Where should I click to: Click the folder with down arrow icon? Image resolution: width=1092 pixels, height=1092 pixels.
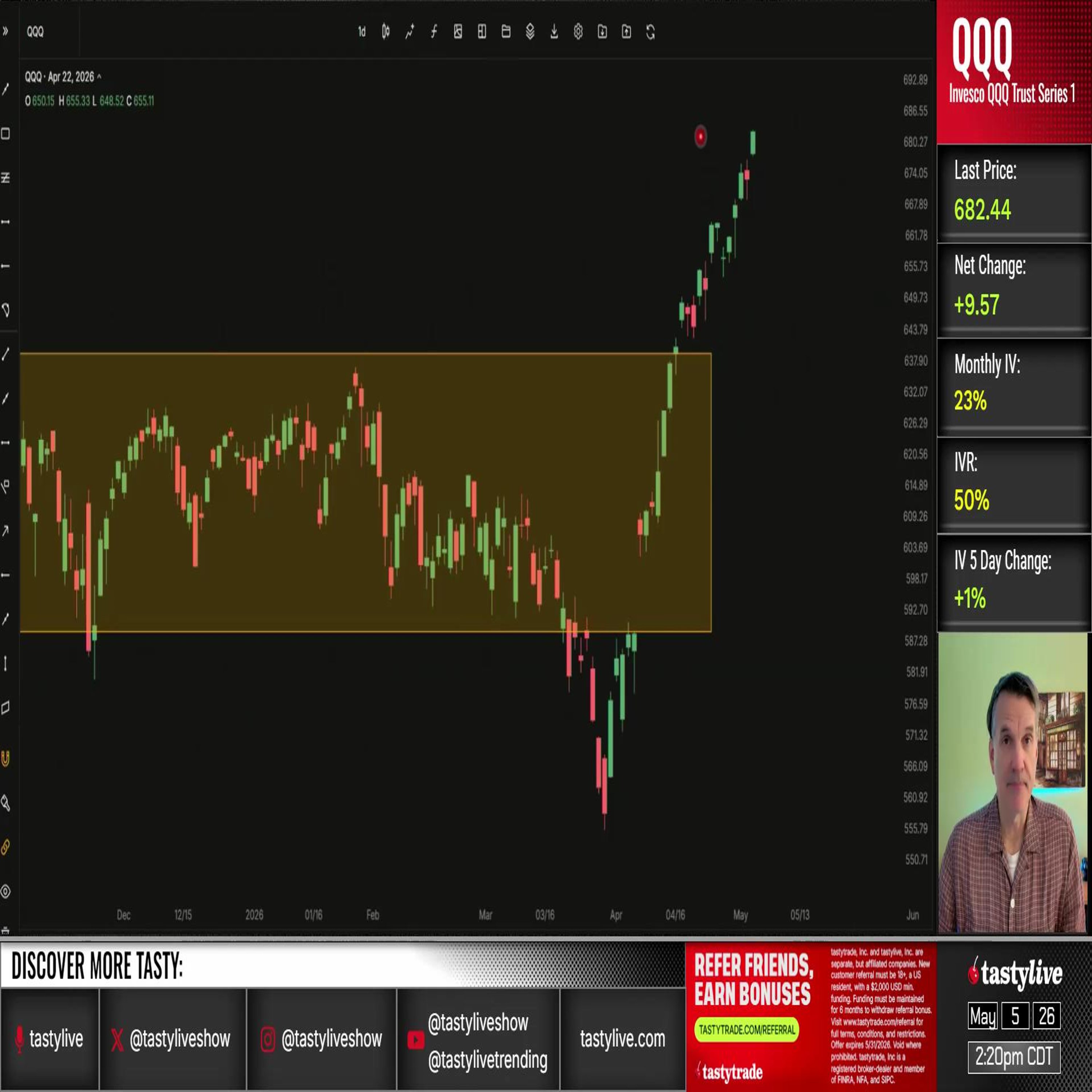tap(602, 32)
